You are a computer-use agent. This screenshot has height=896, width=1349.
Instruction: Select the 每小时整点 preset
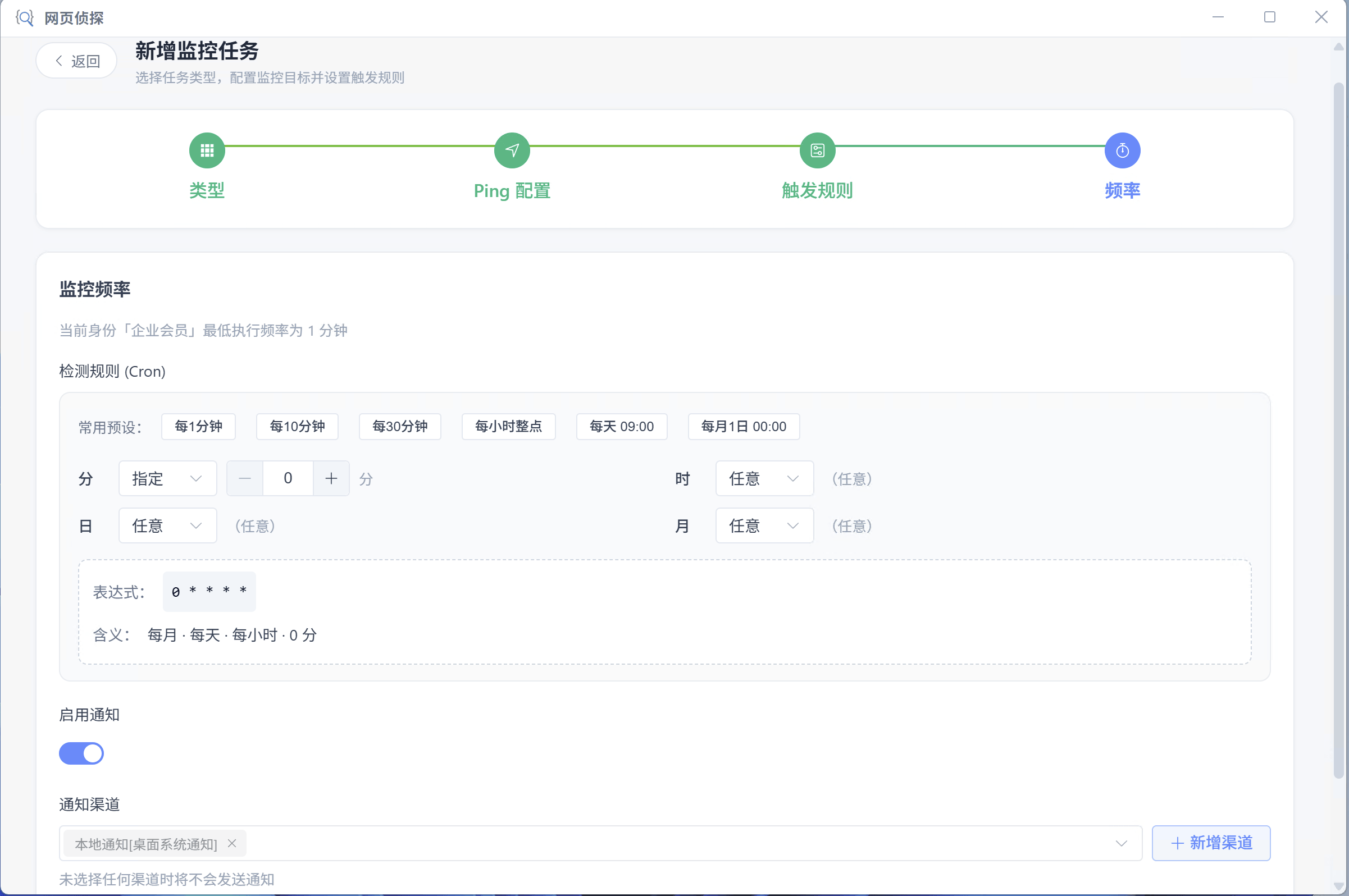pyautogui.click(x=509, y=426)
